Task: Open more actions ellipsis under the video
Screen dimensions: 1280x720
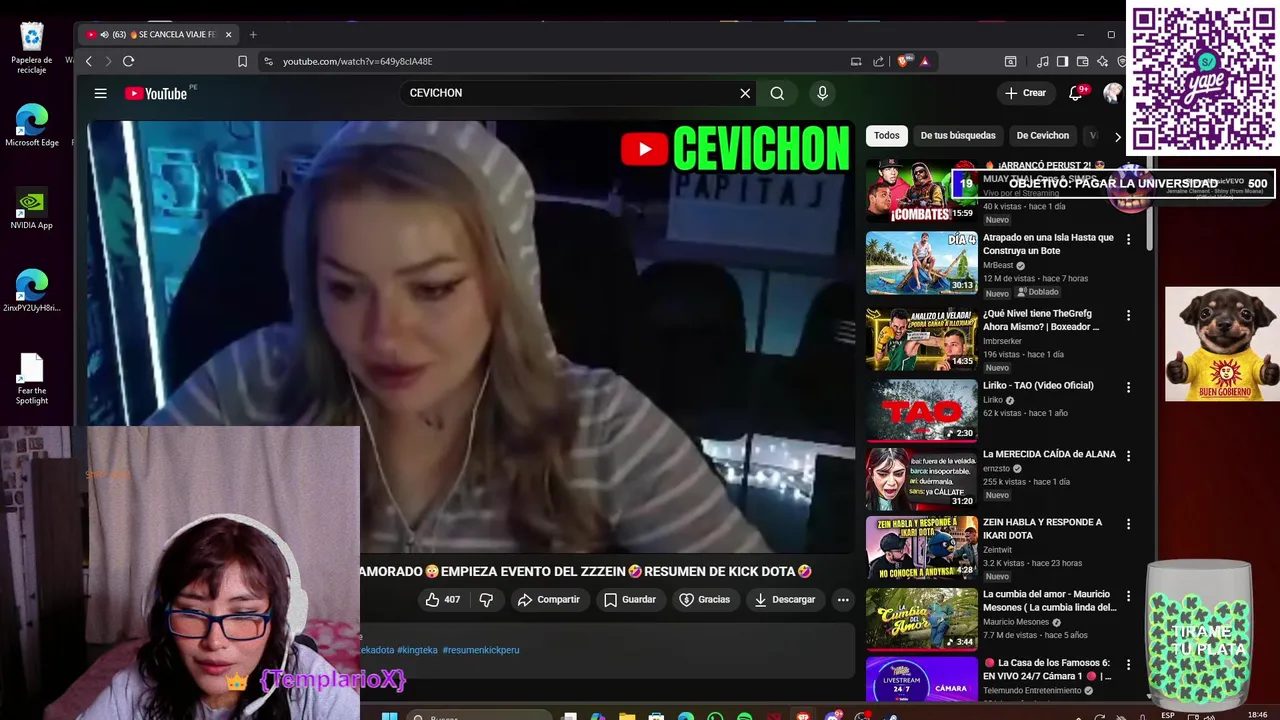Action: 843,599
